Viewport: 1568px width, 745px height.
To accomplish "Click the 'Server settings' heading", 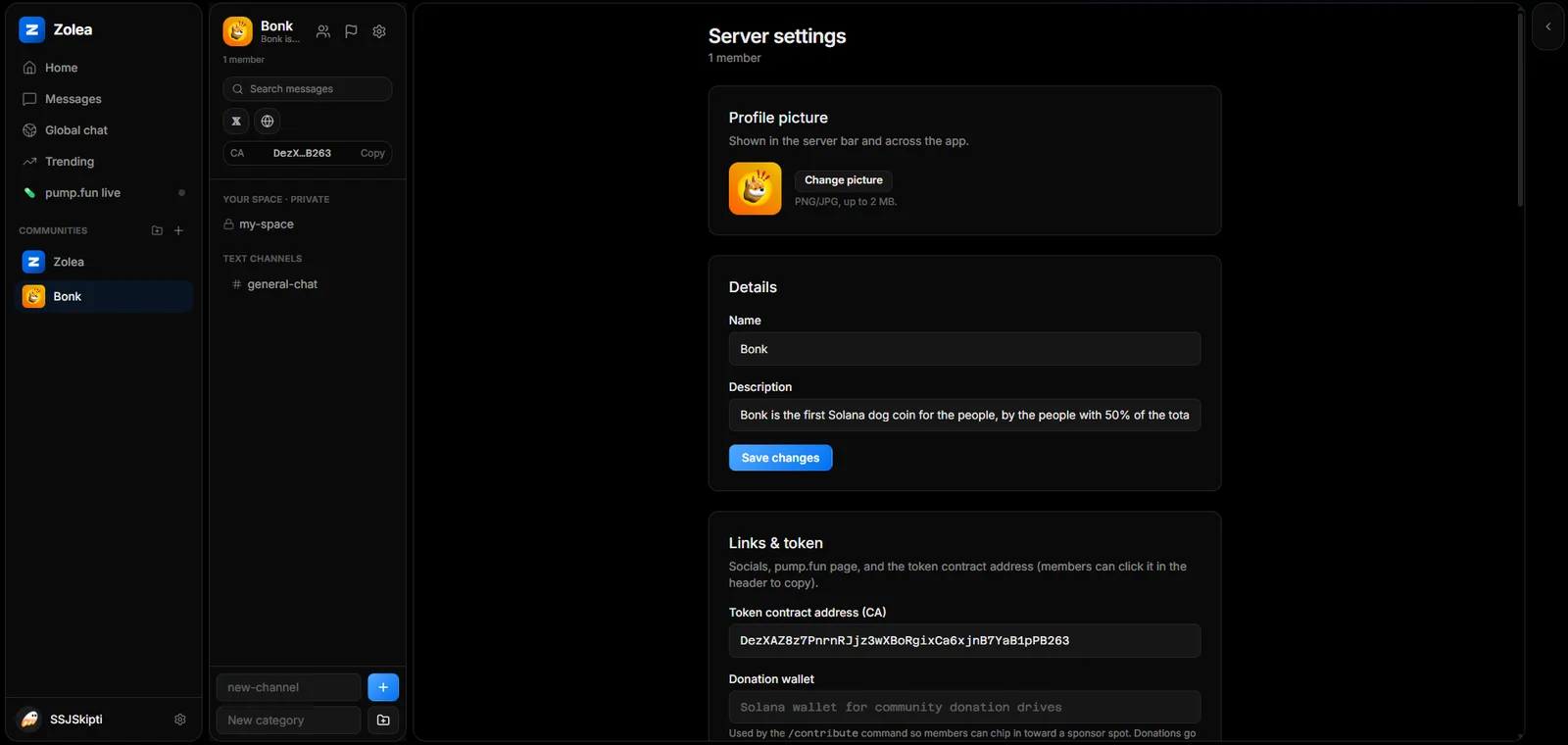I will coord(777,36).
